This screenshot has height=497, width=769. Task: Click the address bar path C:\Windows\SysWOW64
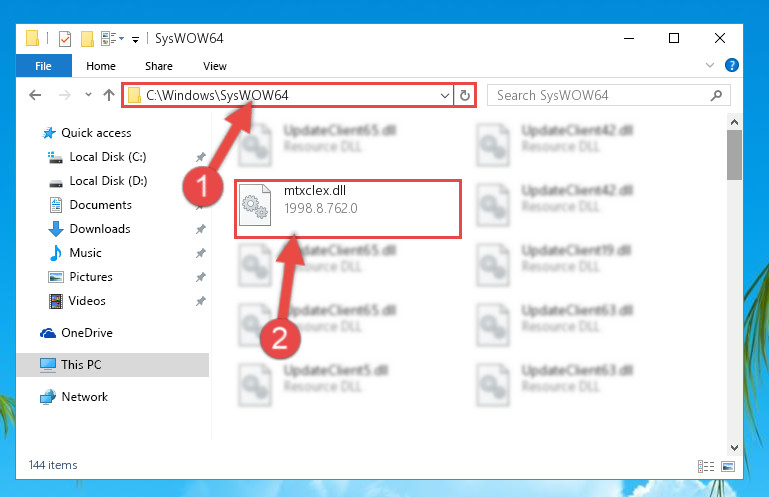tap(217, 95)
